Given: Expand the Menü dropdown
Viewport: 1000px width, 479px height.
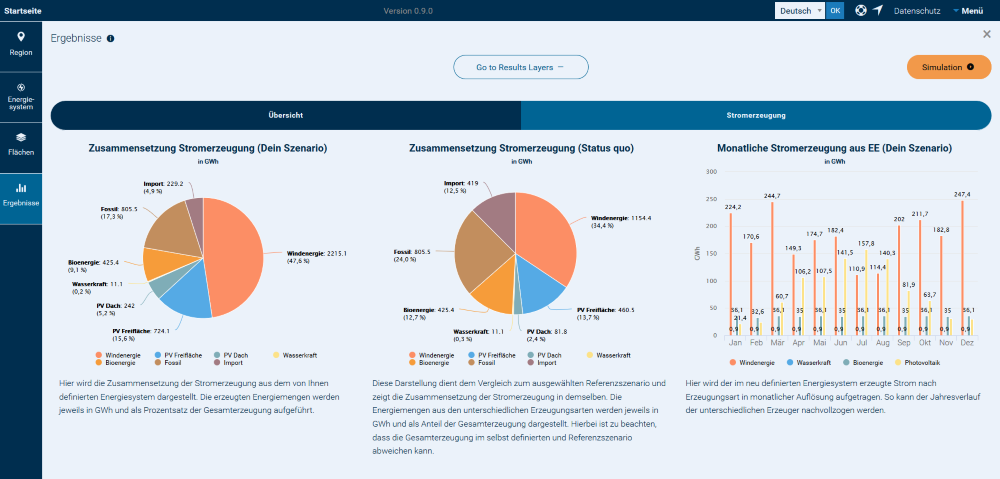Looking at the screenshot, I should point(968,11).
